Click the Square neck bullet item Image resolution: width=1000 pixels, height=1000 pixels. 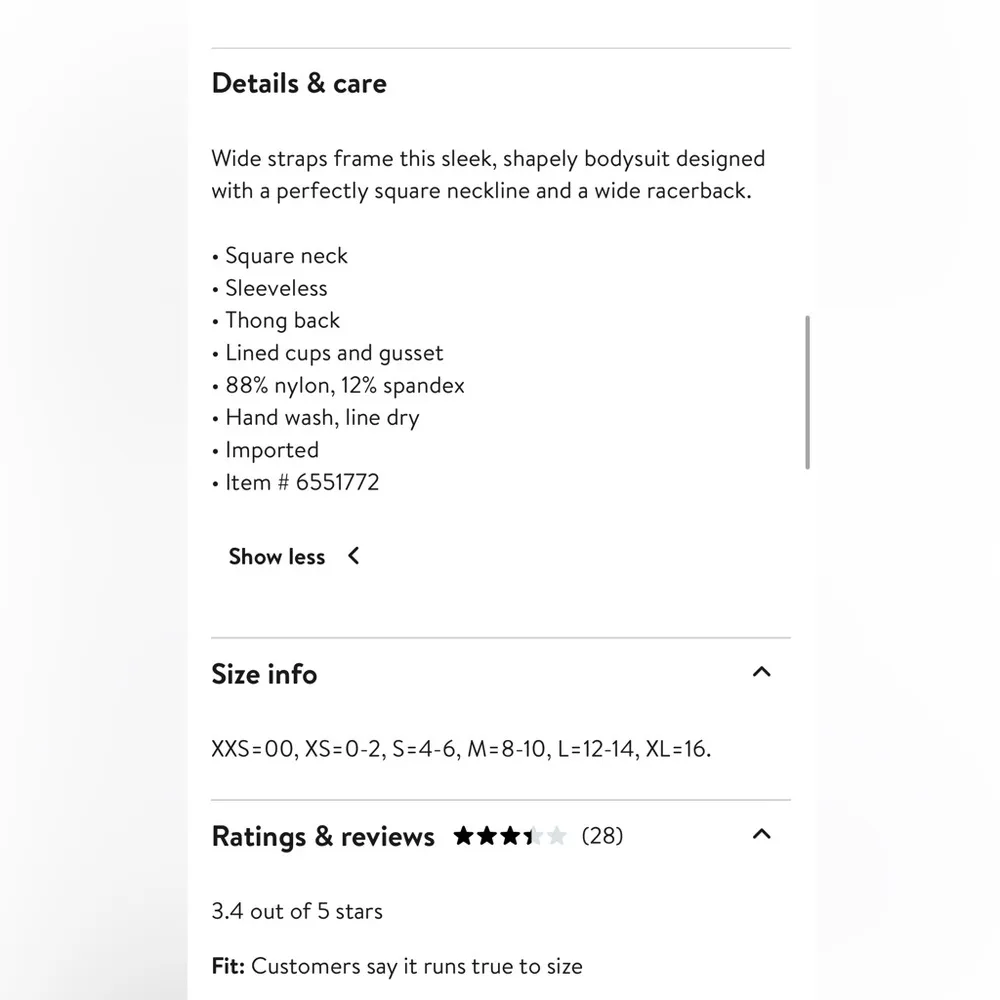pyautogui.click(x=286, y=256)
